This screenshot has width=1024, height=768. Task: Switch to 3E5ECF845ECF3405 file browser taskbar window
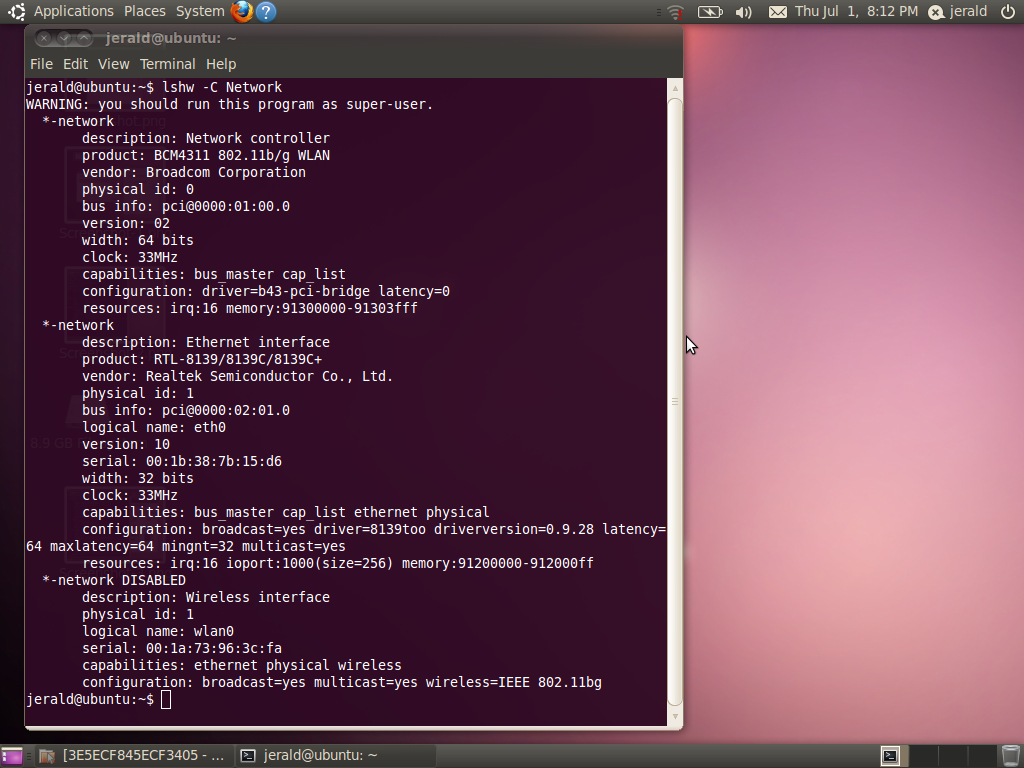pyautogui.click(x=134, y=756)
